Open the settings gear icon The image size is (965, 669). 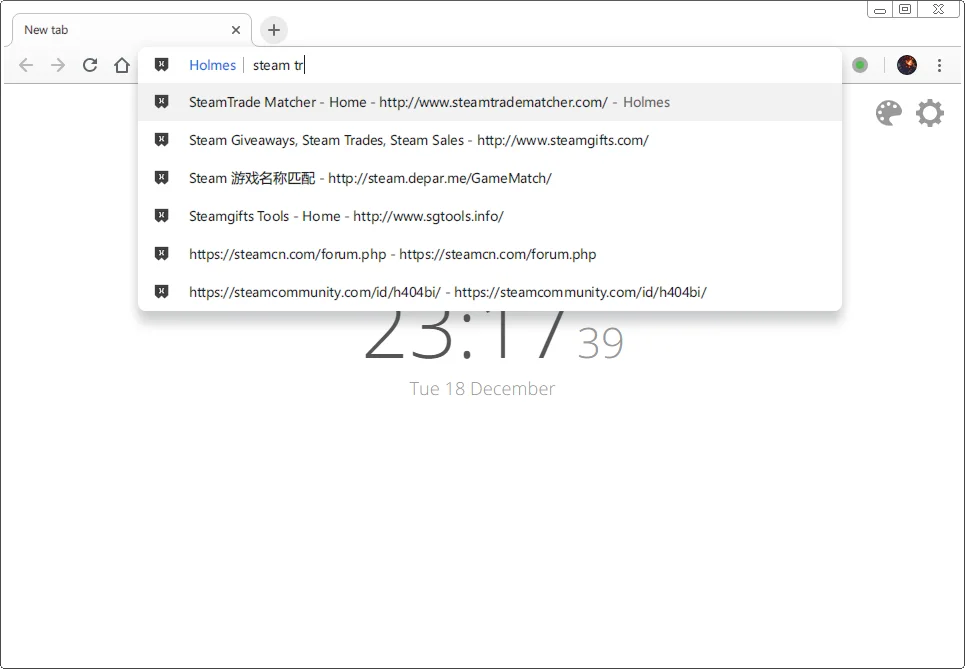[930, 113]
